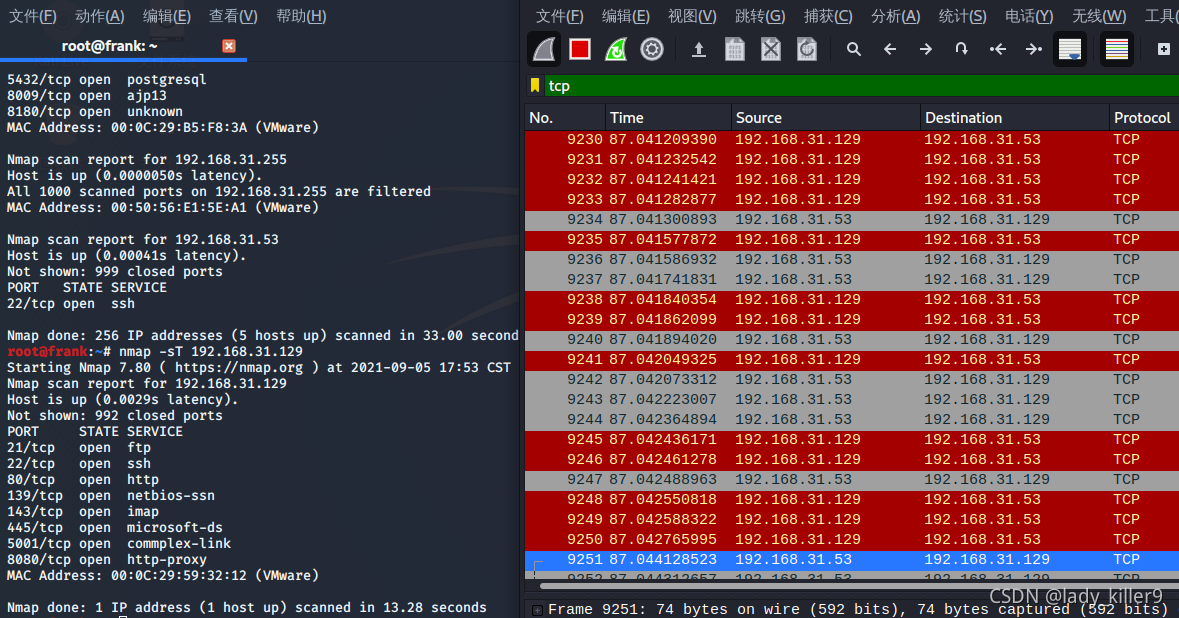Click the packet list horizontal scrollbar

[x=857, y=586]
